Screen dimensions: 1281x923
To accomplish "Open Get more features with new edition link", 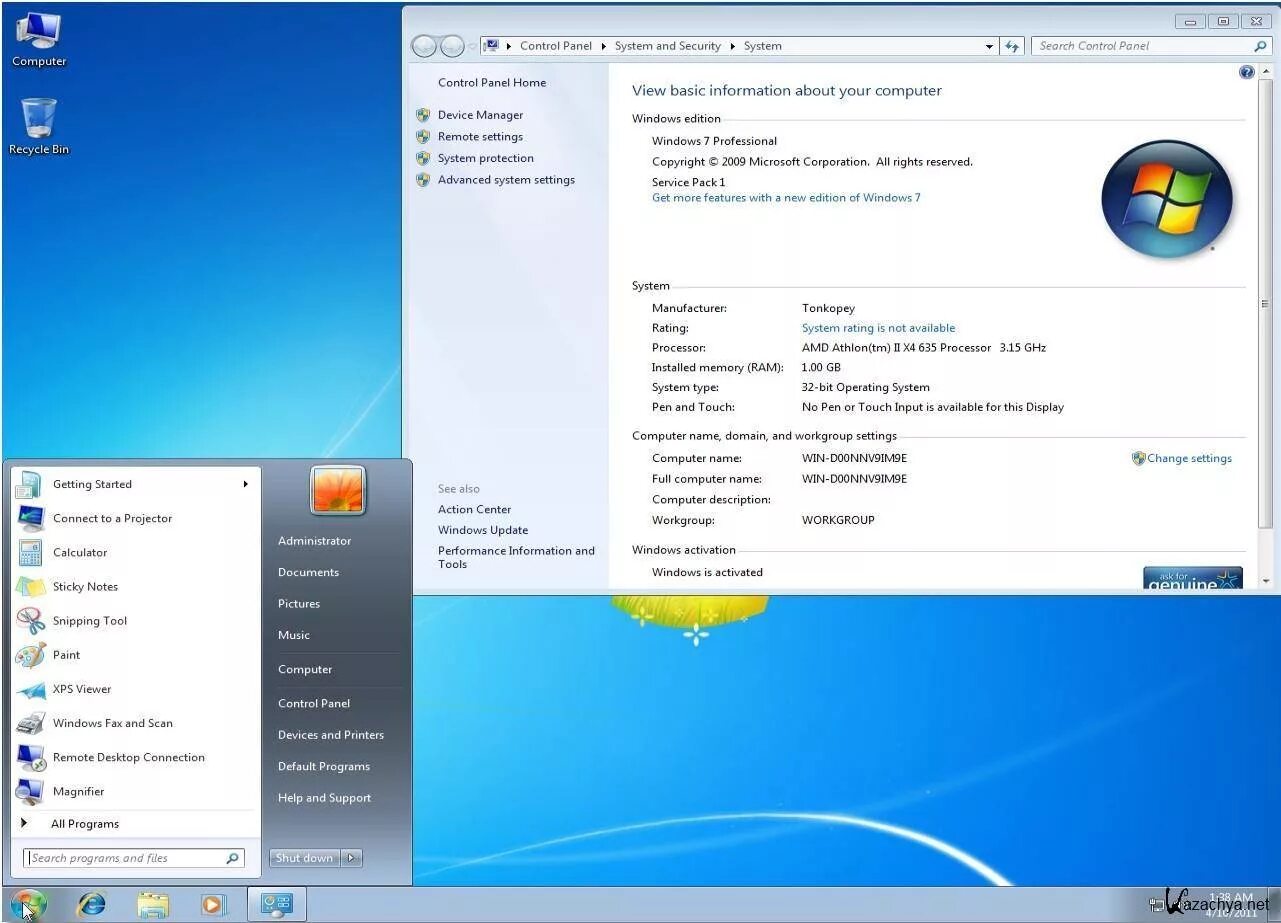I will [x=786, y=198].
